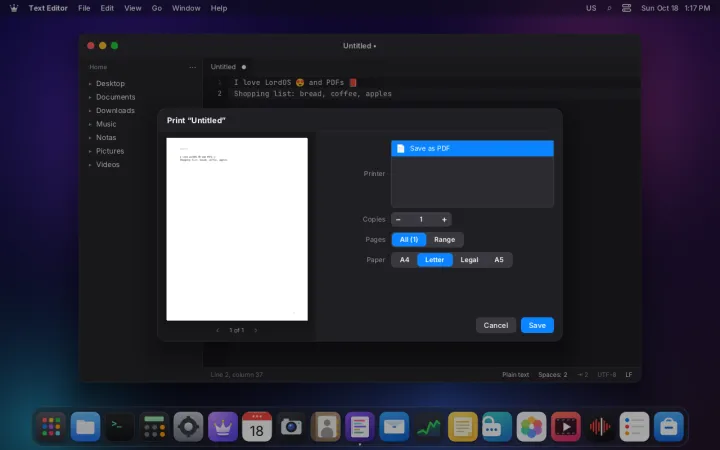The height and width of the screenshot is (450, 720).
Task: Click the US input source indicator
Action: [591, 8]
